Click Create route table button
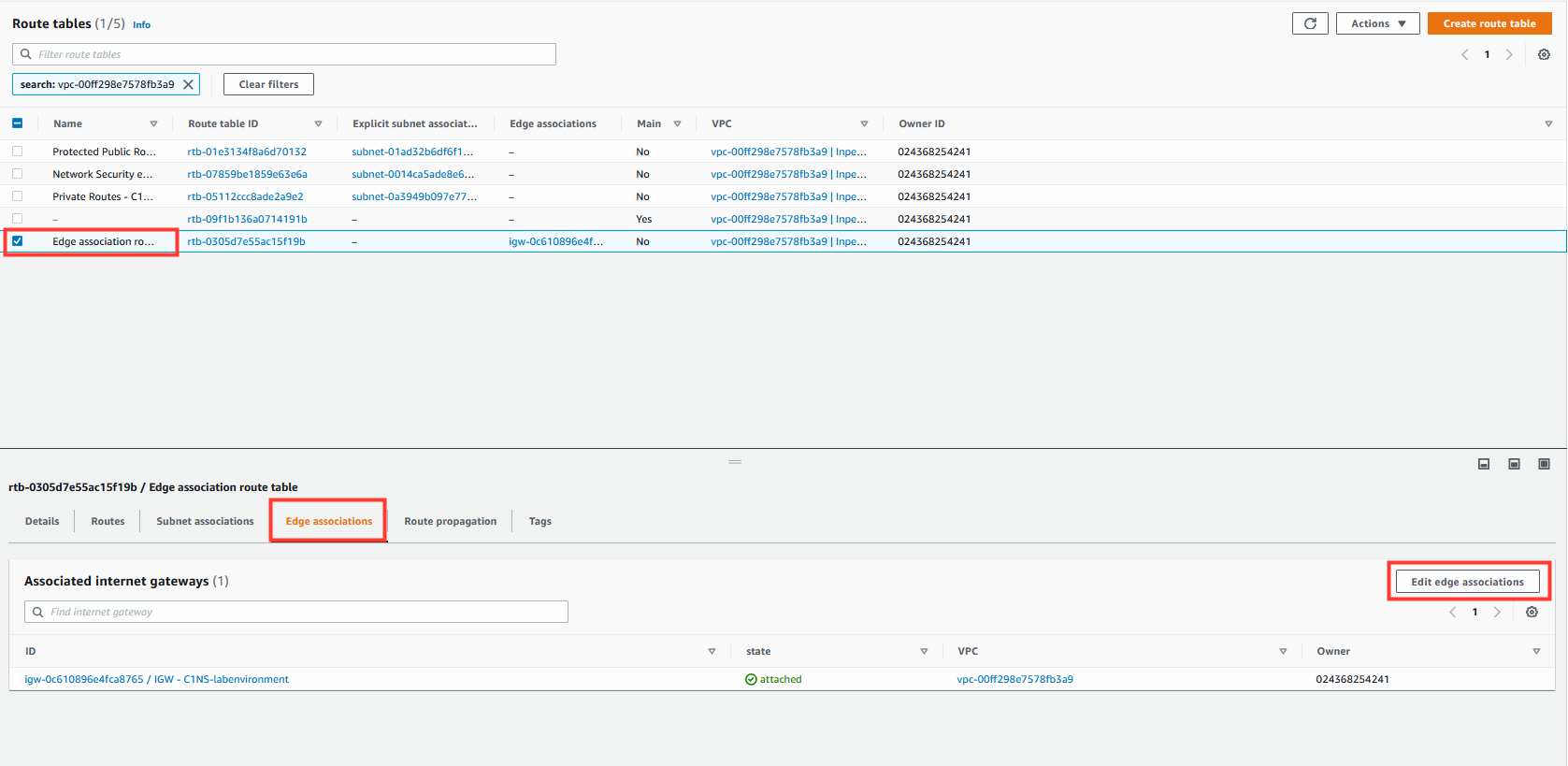1568x766 pixels. [1489, 23]
